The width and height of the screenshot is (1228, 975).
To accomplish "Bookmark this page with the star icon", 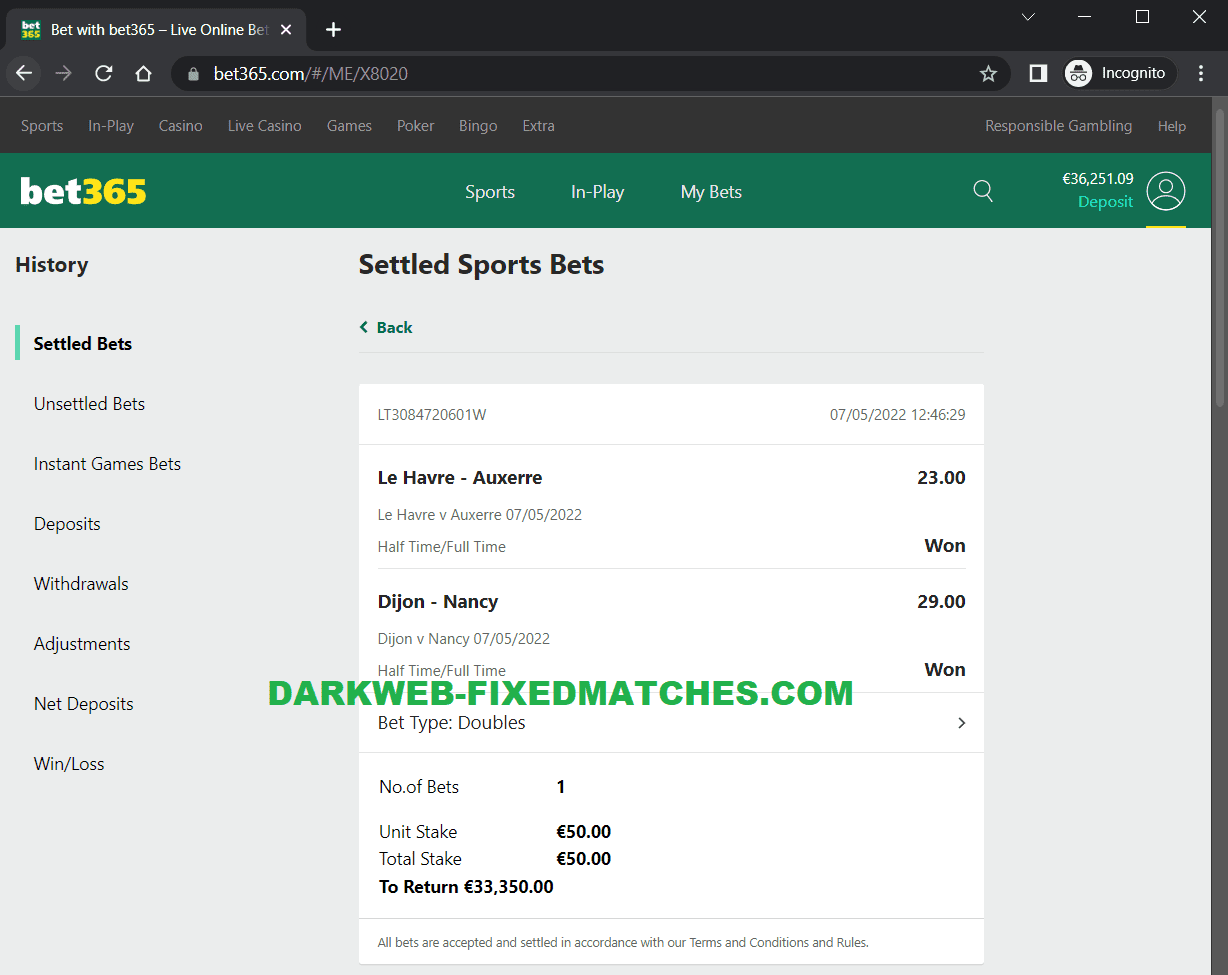I will (988, 73).
